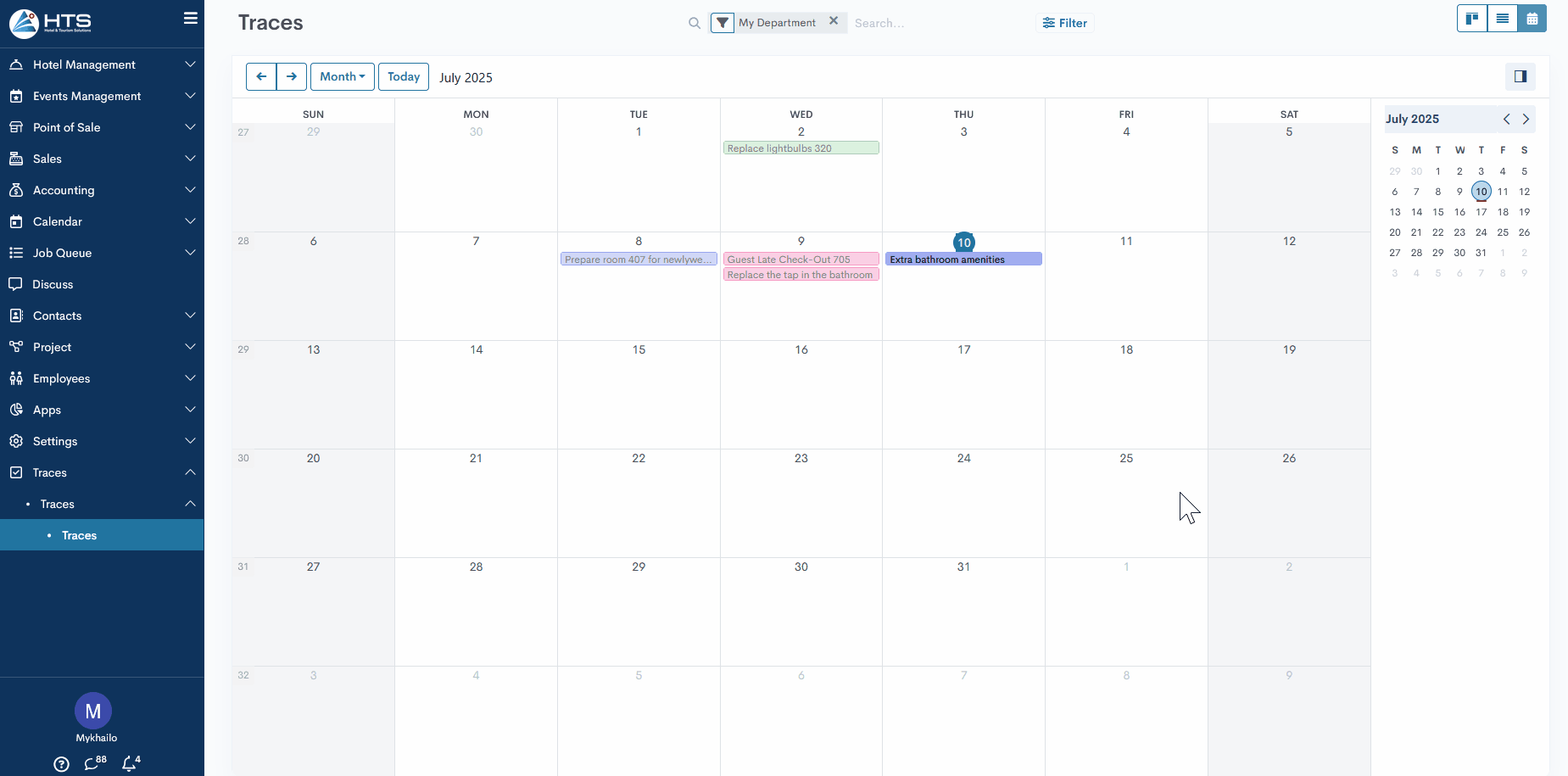The image size is (1568, 776).
Task: Go to the previous month arrow
Action: click(x=261, y=76)
